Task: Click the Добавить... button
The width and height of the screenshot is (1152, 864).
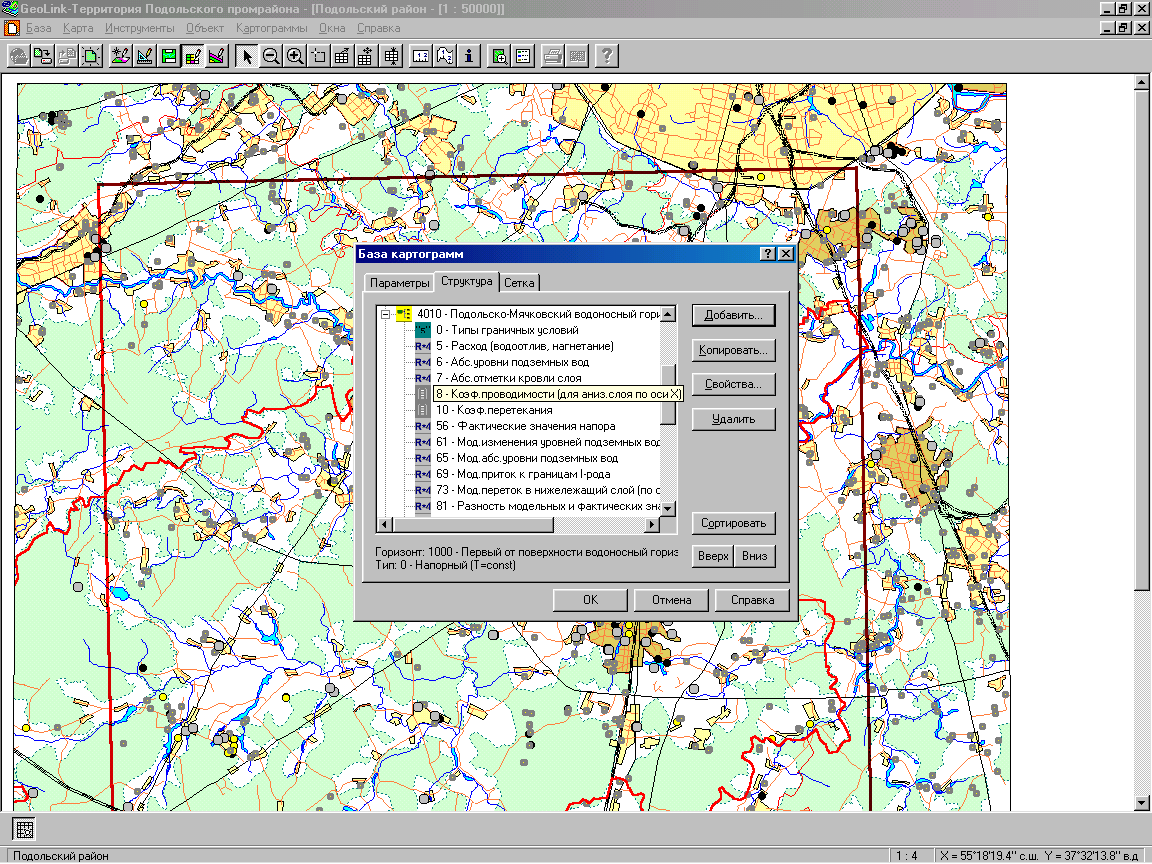Action: pos(733,315)
